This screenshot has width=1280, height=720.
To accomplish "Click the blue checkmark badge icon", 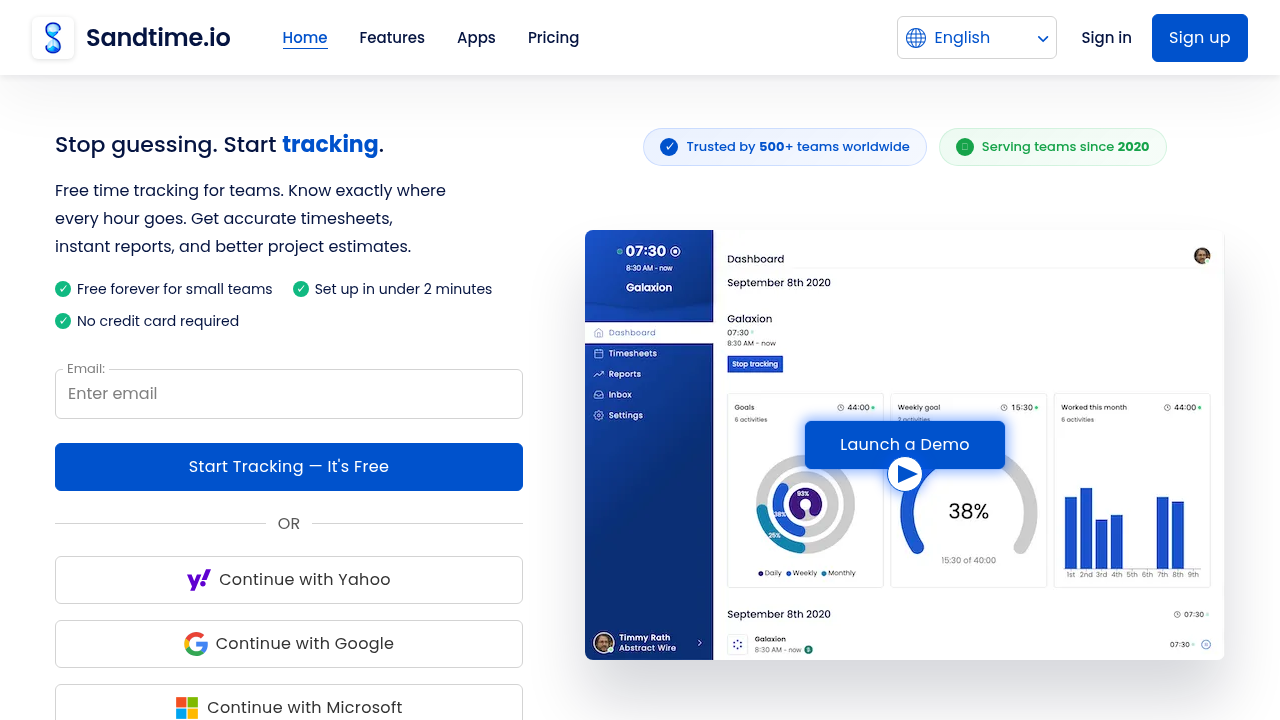I will [x=669, y=147].
